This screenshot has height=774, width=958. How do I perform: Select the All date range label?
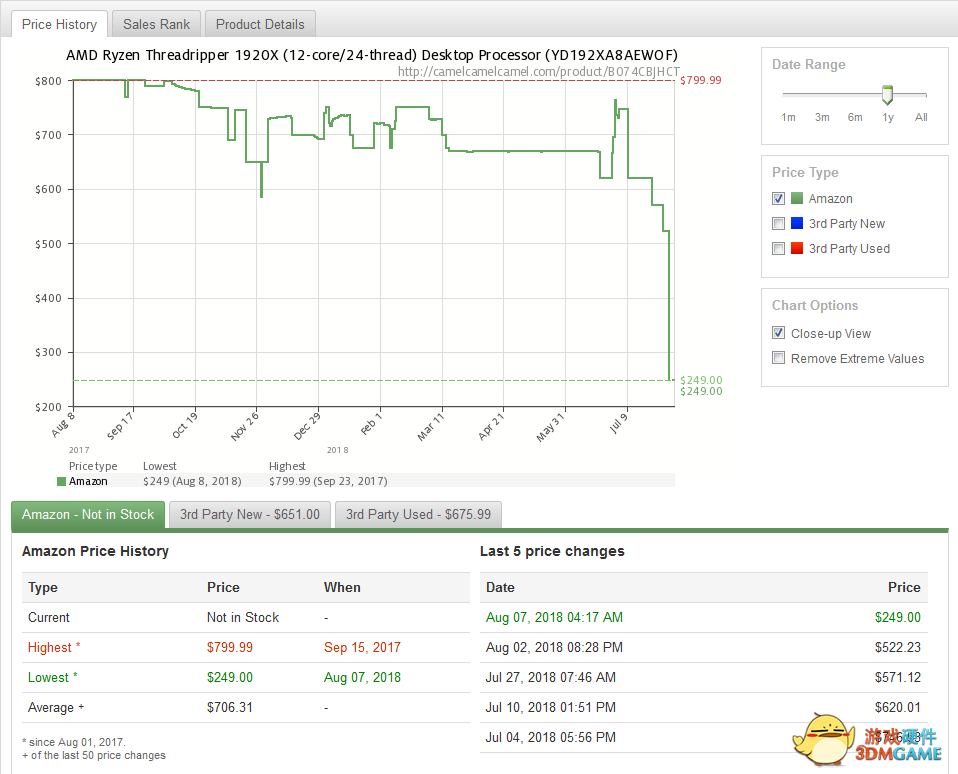pos(921,117)
